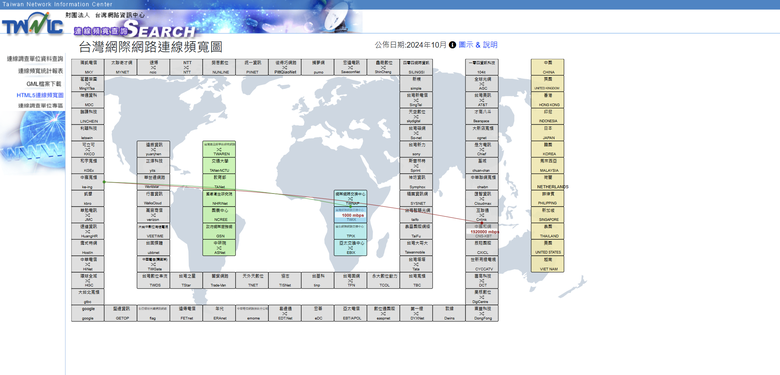
Task: Click the shuffle icon in the TWAREN node
Action: pyautogui.click(x=219, y=149)
